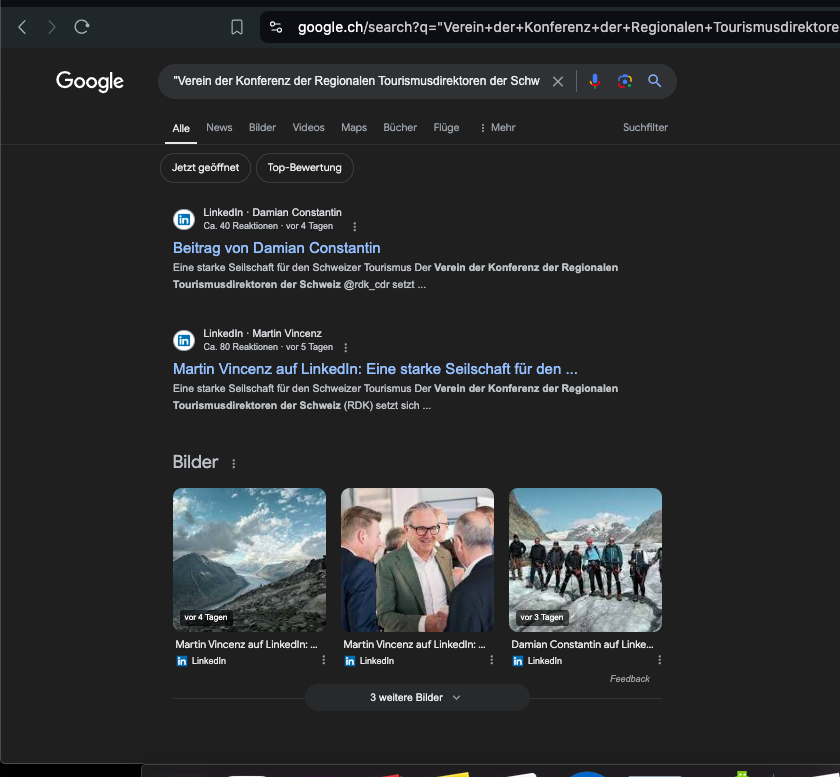This screenshot has width=840, height=777.
Task: Open Google Lens image search
Action: [625, 81]
